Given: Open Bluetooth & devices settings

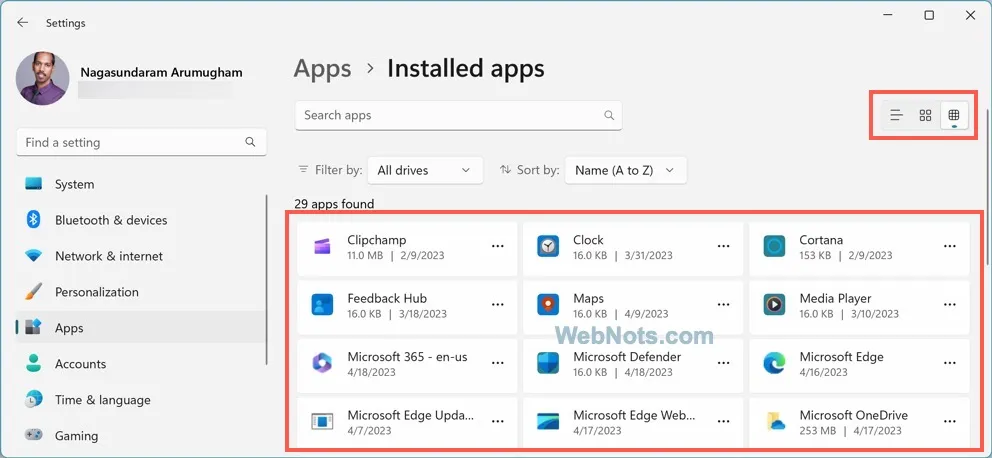Looking at the screenshot, I should pyautogui.click(x=140, y=220).
